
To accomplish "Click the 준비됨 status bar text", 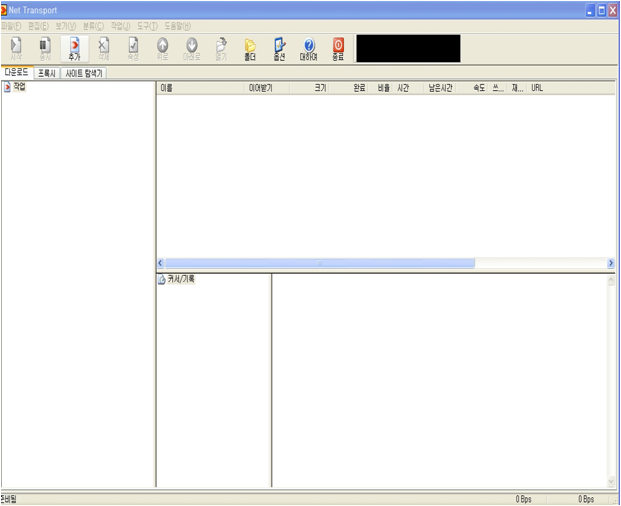I will [x=9, y=499].
